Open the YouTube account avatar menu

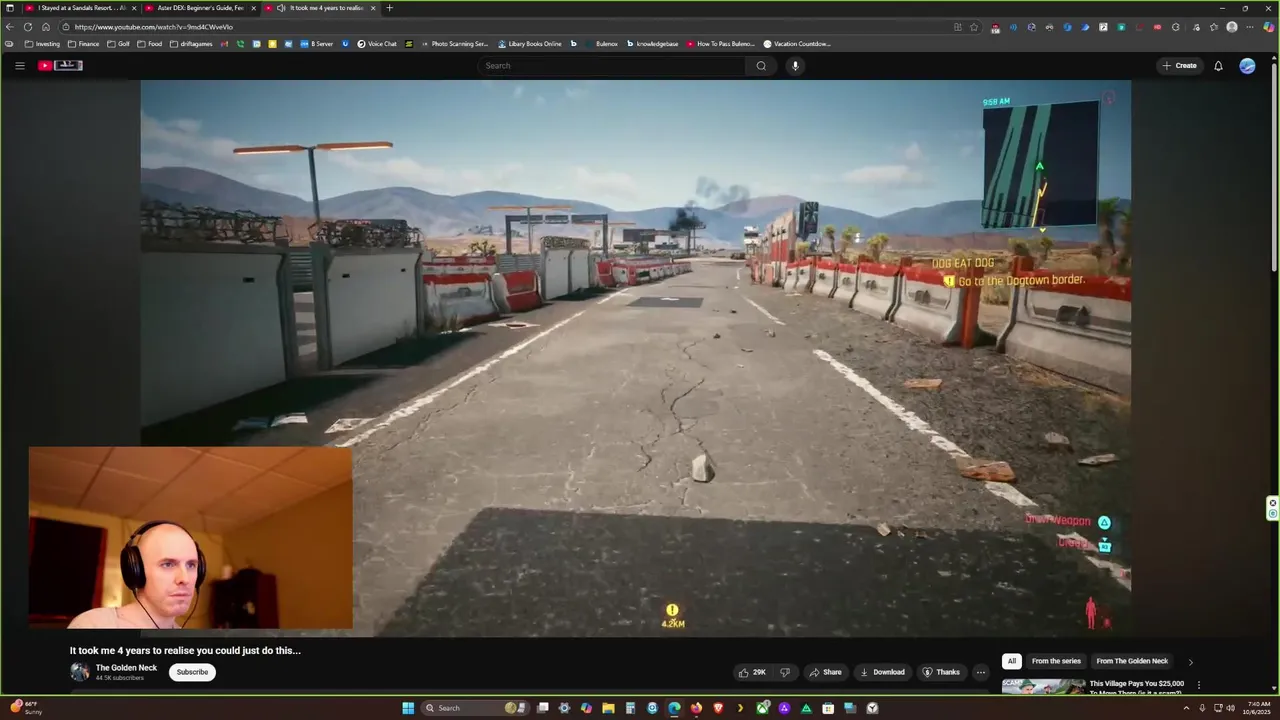(1247, 66)
